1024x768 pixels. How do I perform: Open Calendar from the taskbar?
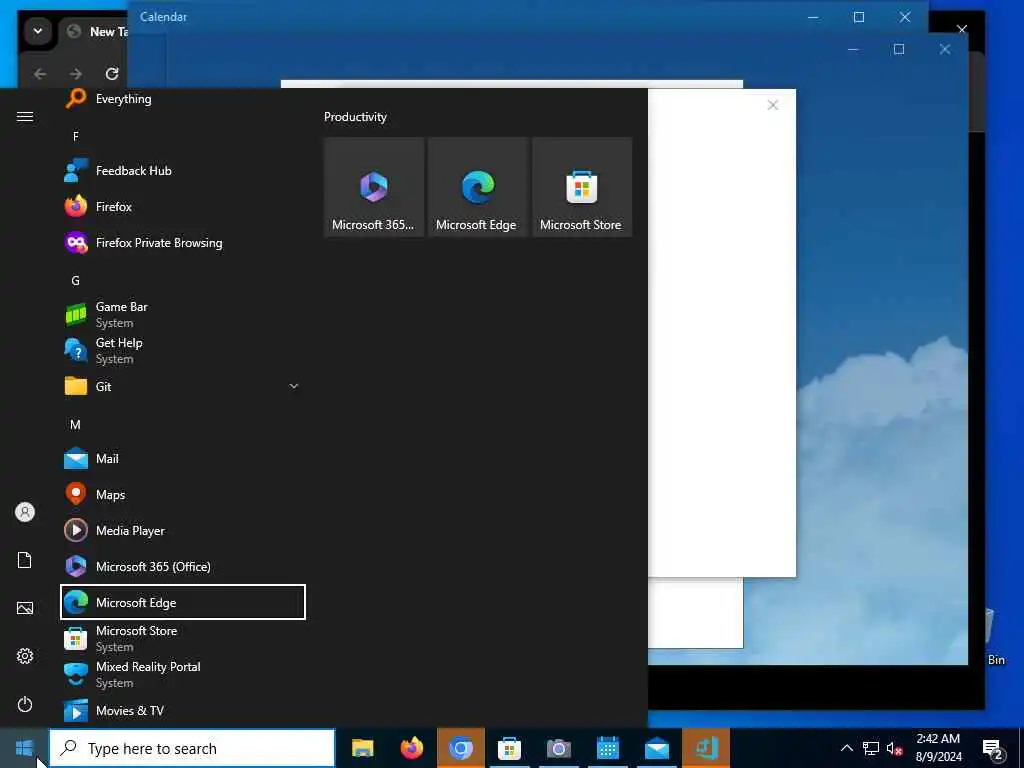pyautogui.click(x=607, y=748)
